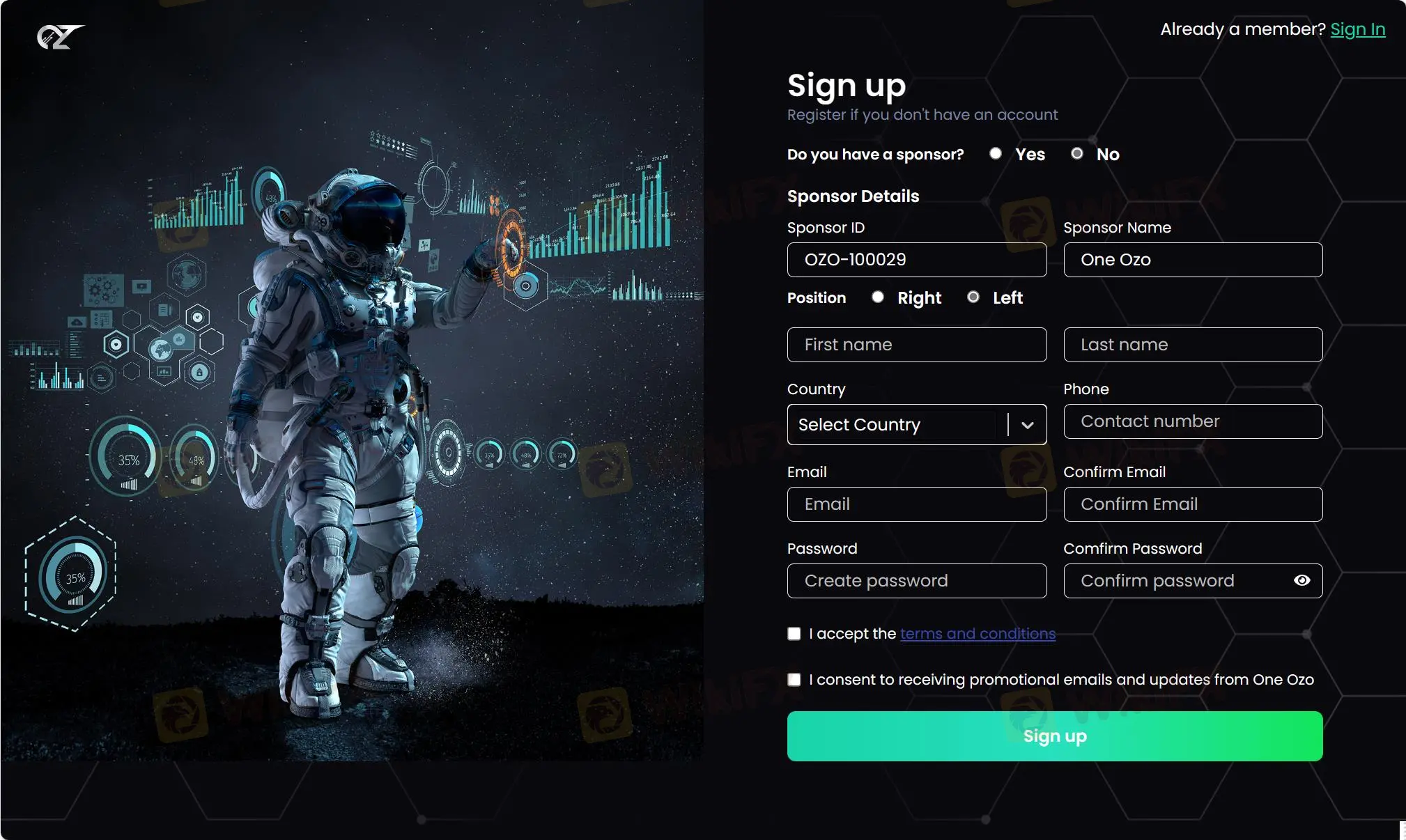Viewport: 1406px width, 840px height.
Task: Enable promotional emails consent checkbox
Action: 794,680
